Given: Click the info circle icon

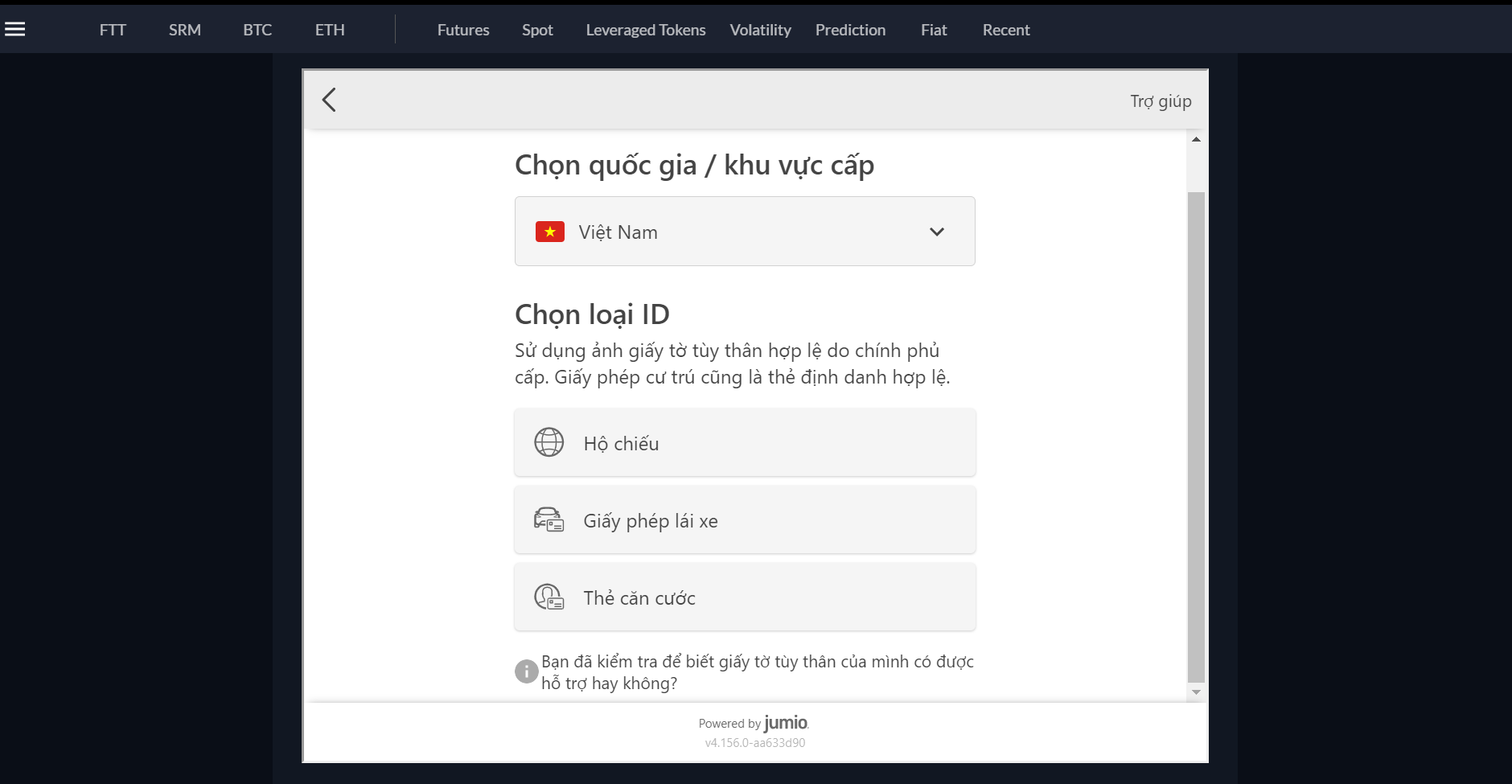Looking at the screenshot, I should pos(526,671).
